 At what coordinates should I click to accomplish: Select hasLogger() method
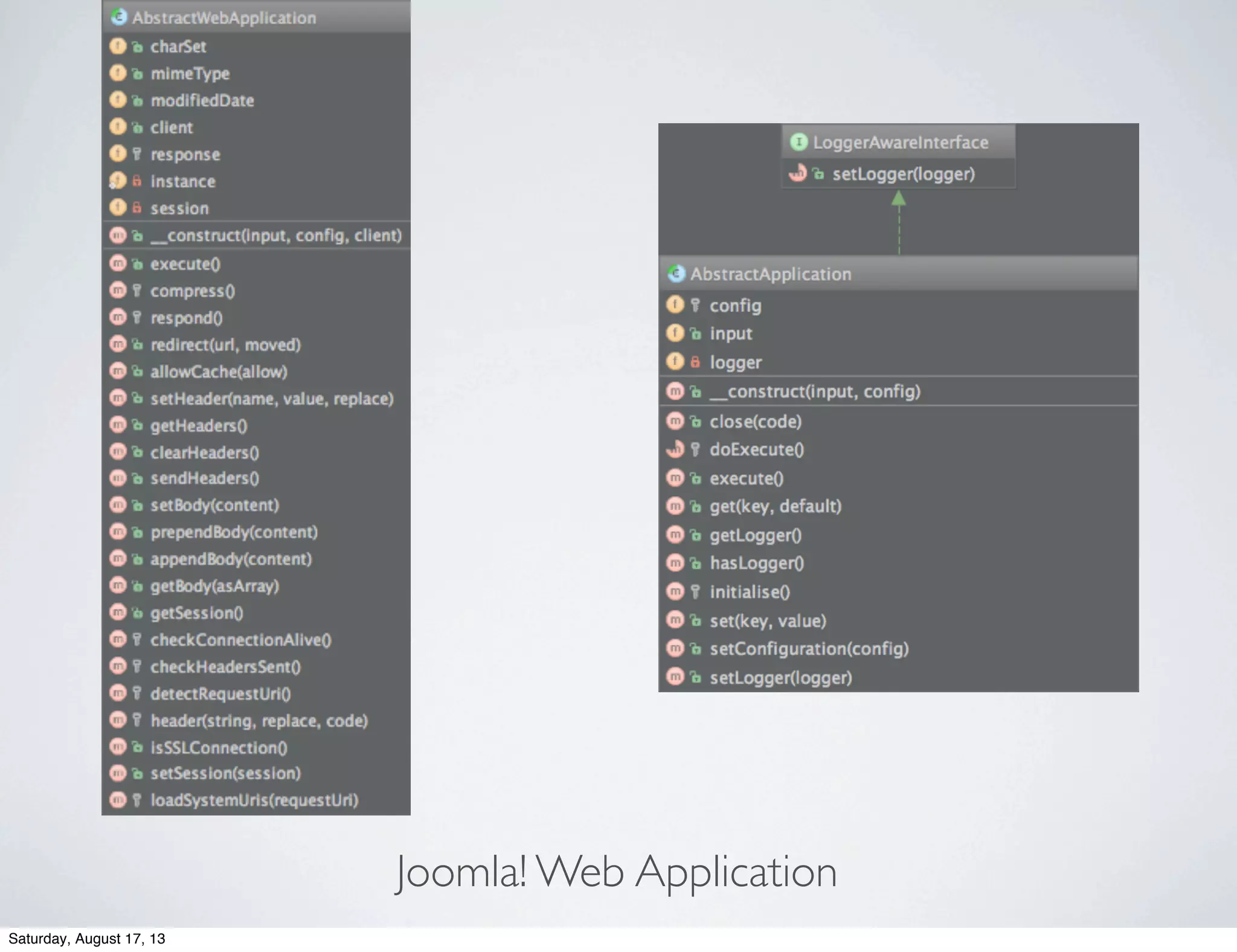pos(899,562)
